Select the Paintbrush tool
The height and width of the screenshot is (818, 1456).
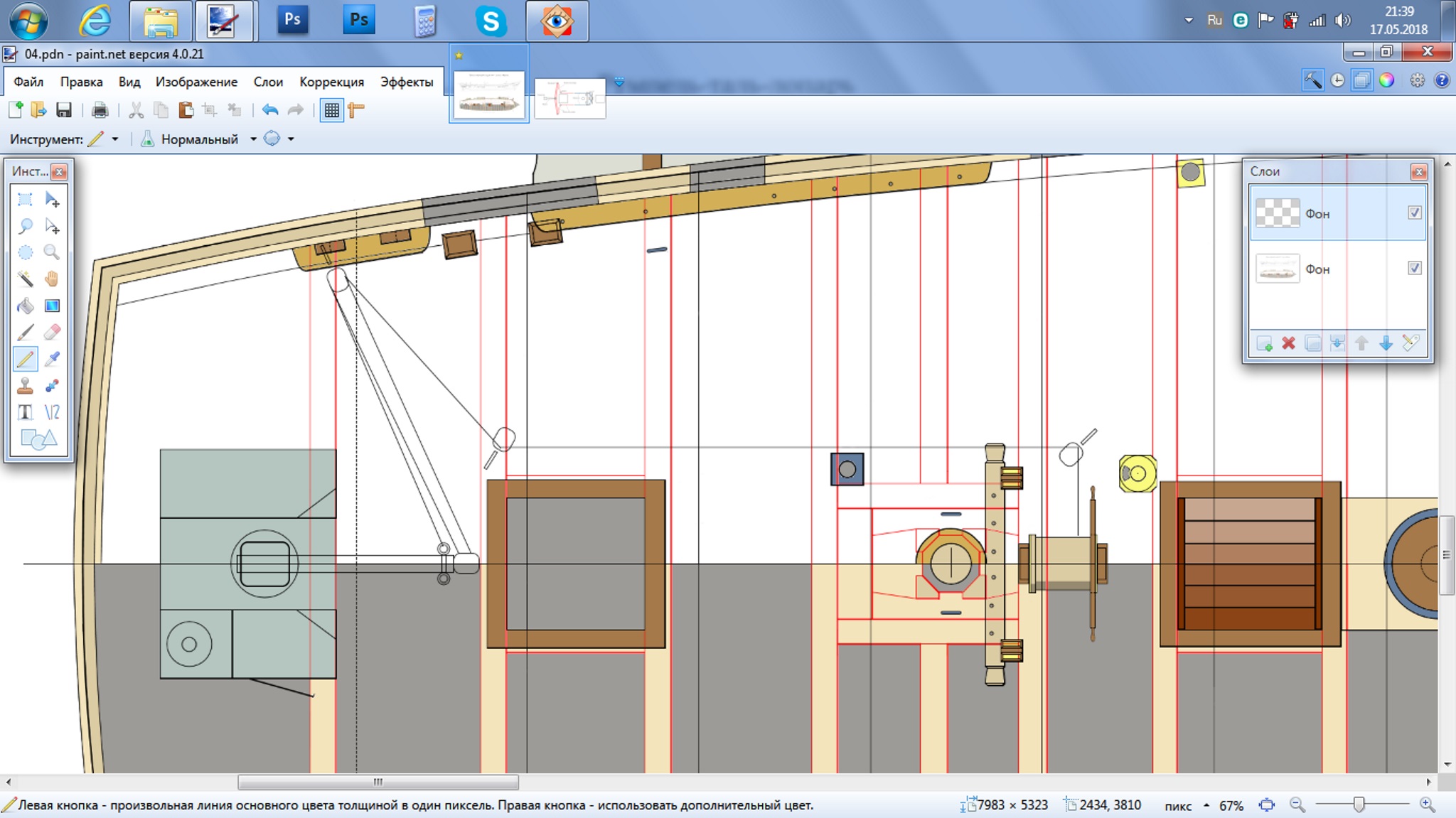[x=25, y=332]
